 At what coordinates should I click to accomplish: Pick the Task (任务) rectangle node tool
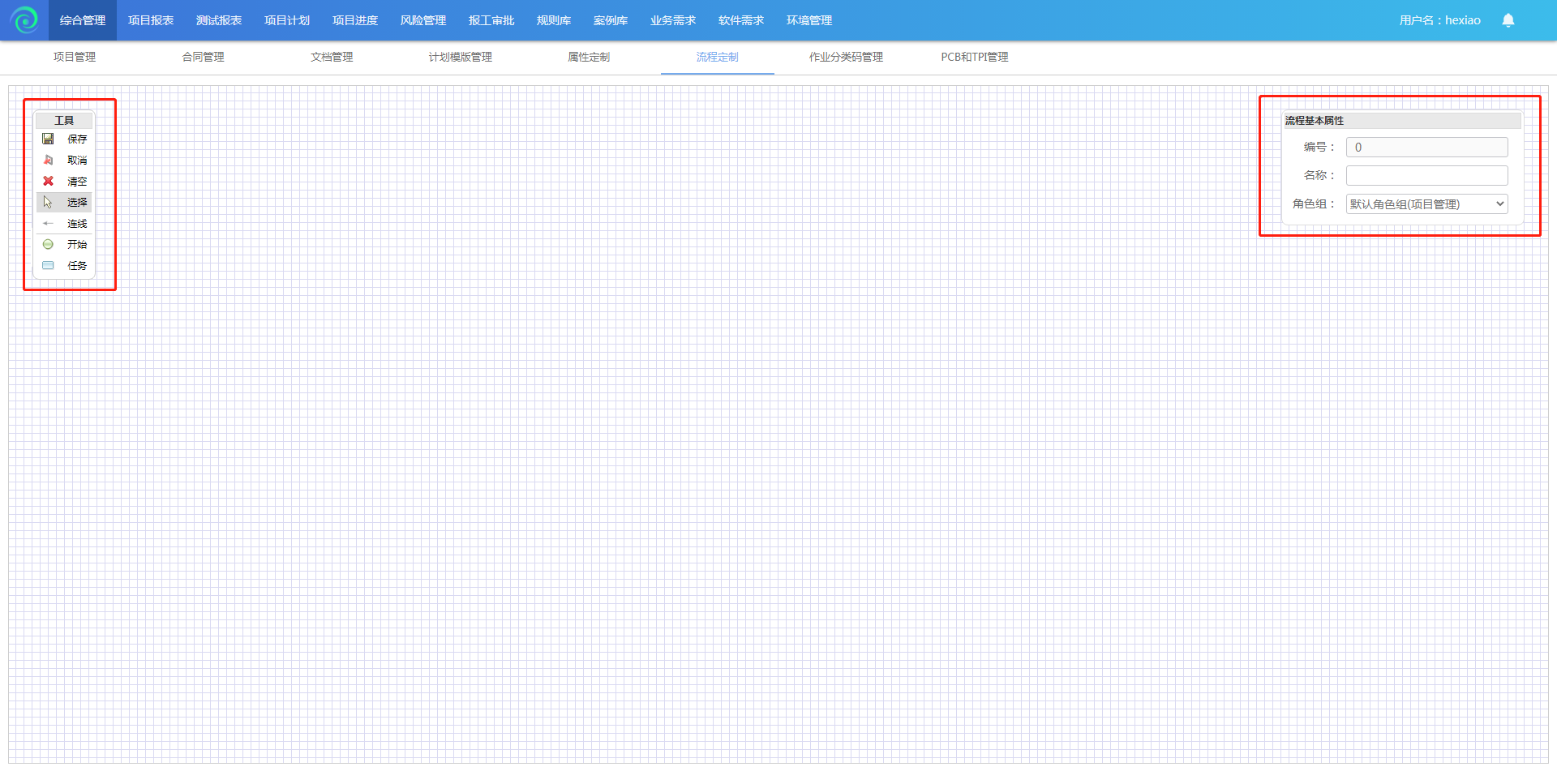tap(49, 266)
